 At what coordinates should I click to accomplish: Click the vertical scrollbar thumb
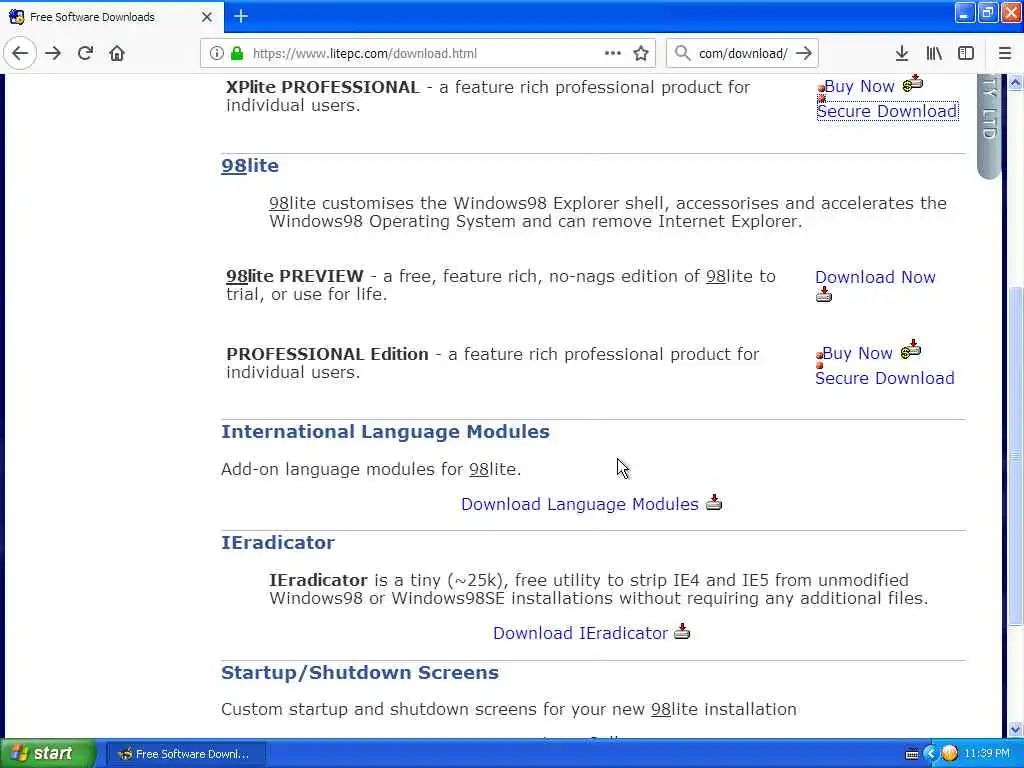point(1015,455)
